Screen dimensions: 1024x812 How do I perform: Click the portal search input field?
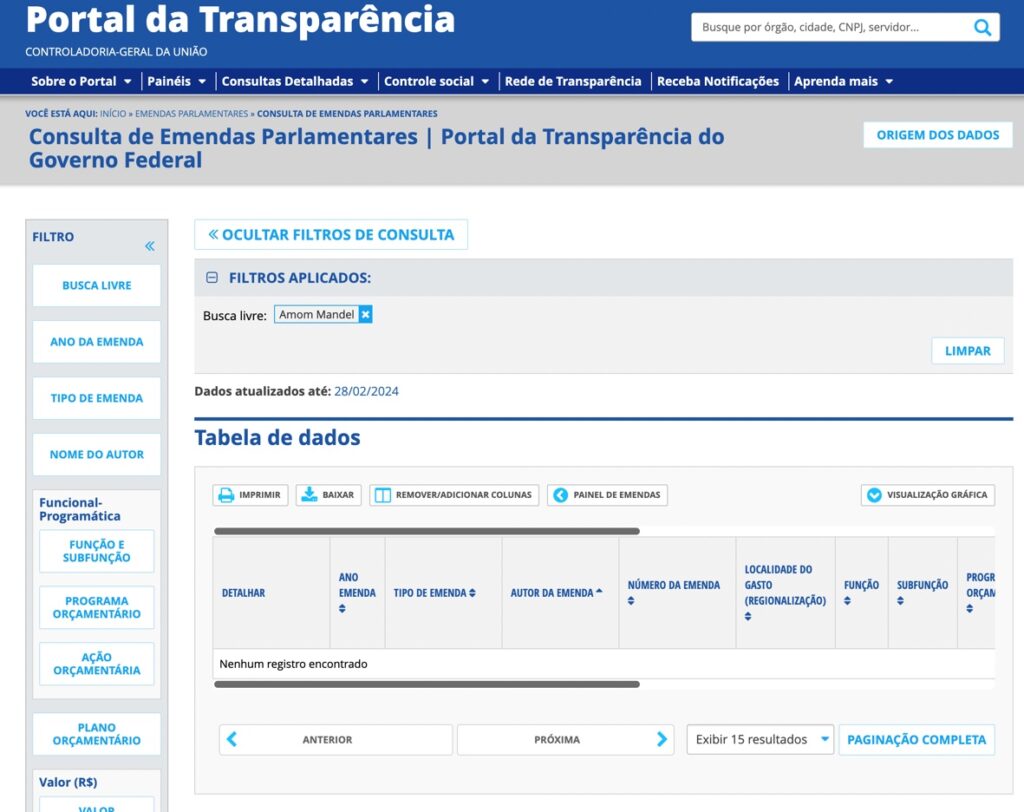coord(830,28)
